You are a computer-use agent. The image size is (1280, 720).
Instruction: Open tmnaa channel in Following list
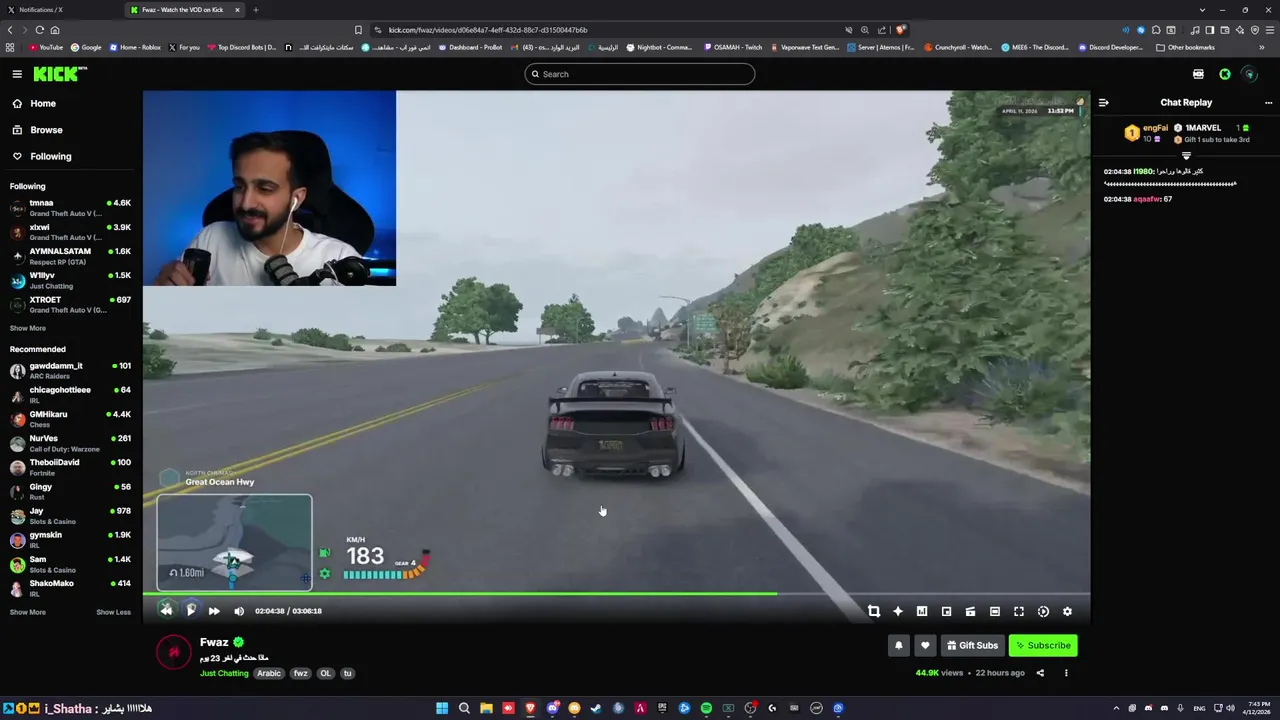(70, 208)
